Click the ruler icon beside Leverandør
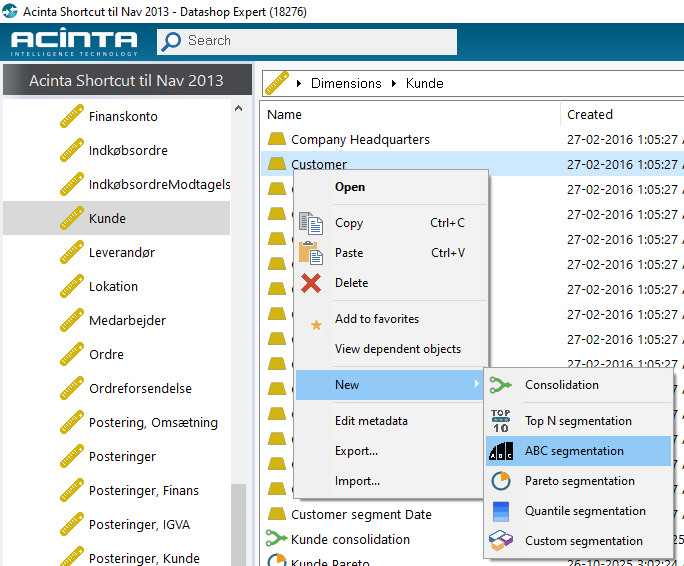This screenshot has height=566, width=684. point(72,252)
